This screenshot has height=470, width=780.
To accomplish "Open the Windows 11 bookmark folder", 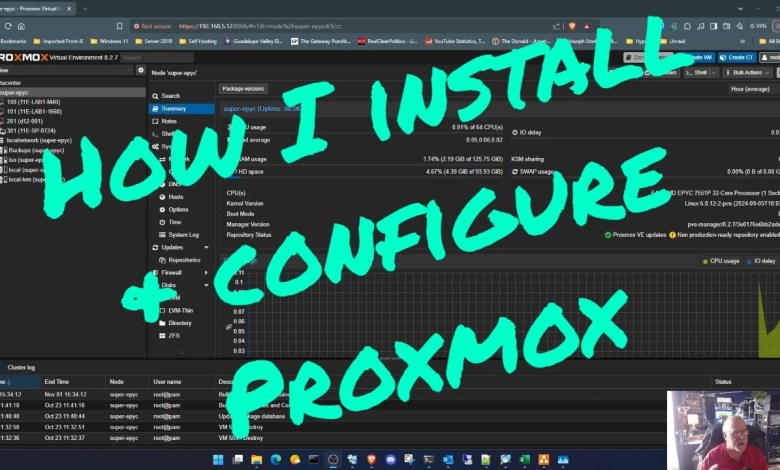I will [x=109, y=41].
